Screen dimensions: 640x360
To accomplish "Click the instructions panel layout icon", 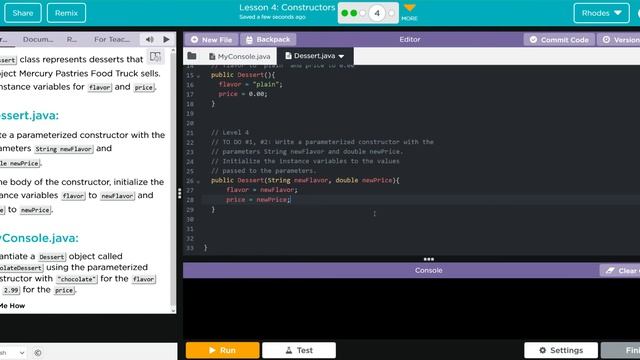I will [155, 57].
